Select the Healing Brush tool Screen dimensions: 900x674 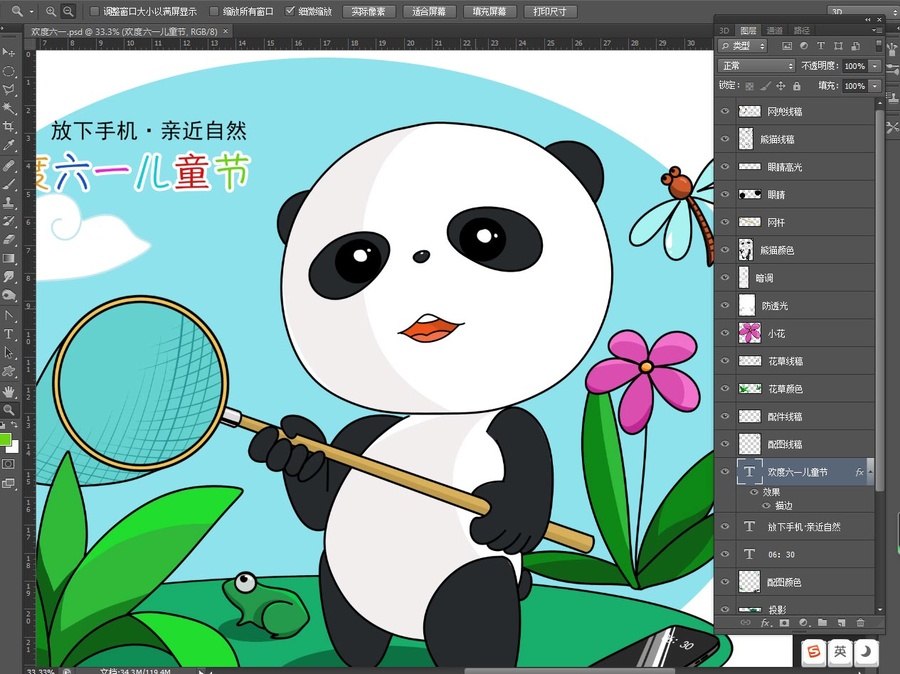click(9, 166)
